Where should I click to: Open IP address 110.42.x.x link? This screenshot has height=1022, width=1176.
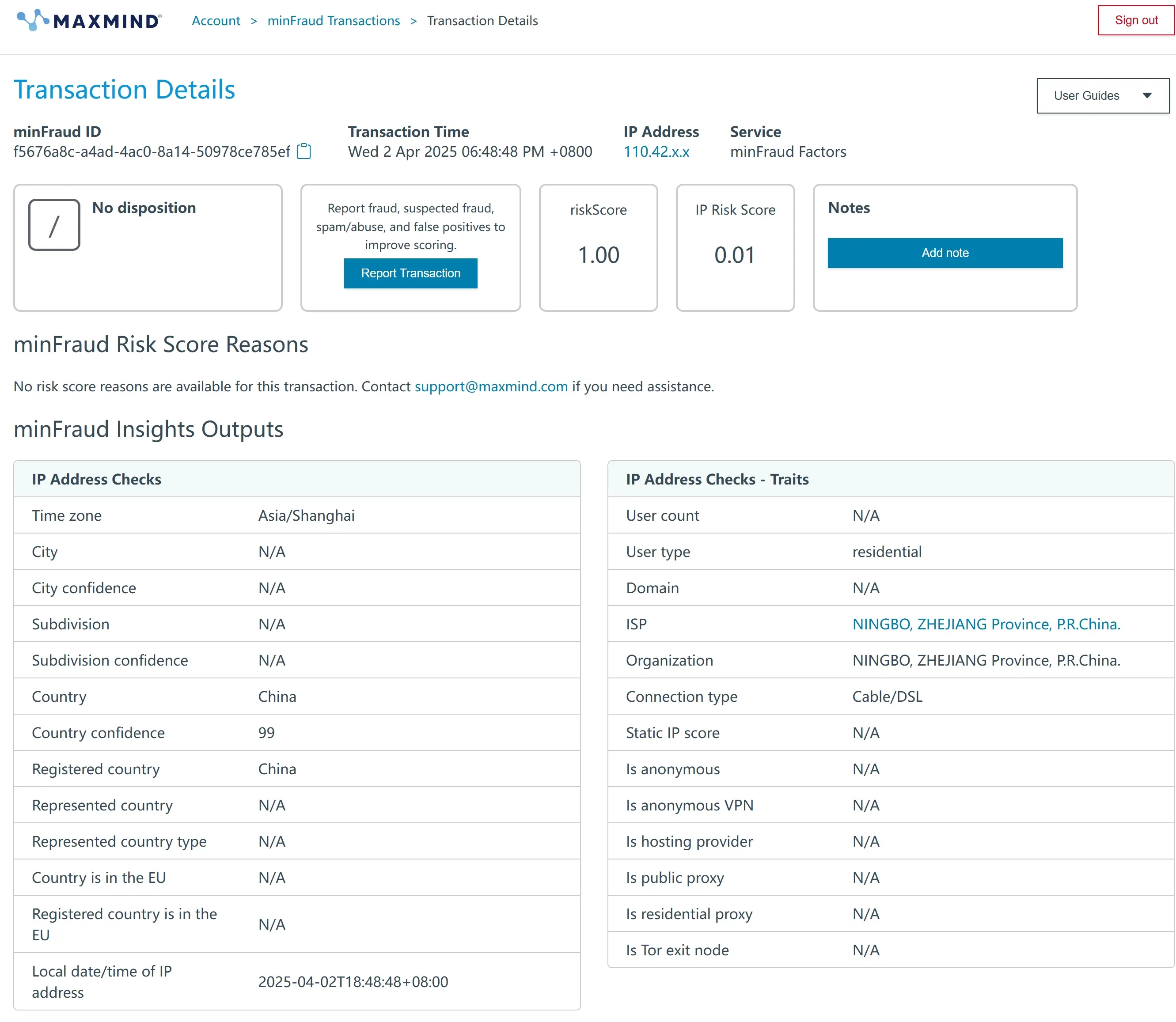[656, 151]
